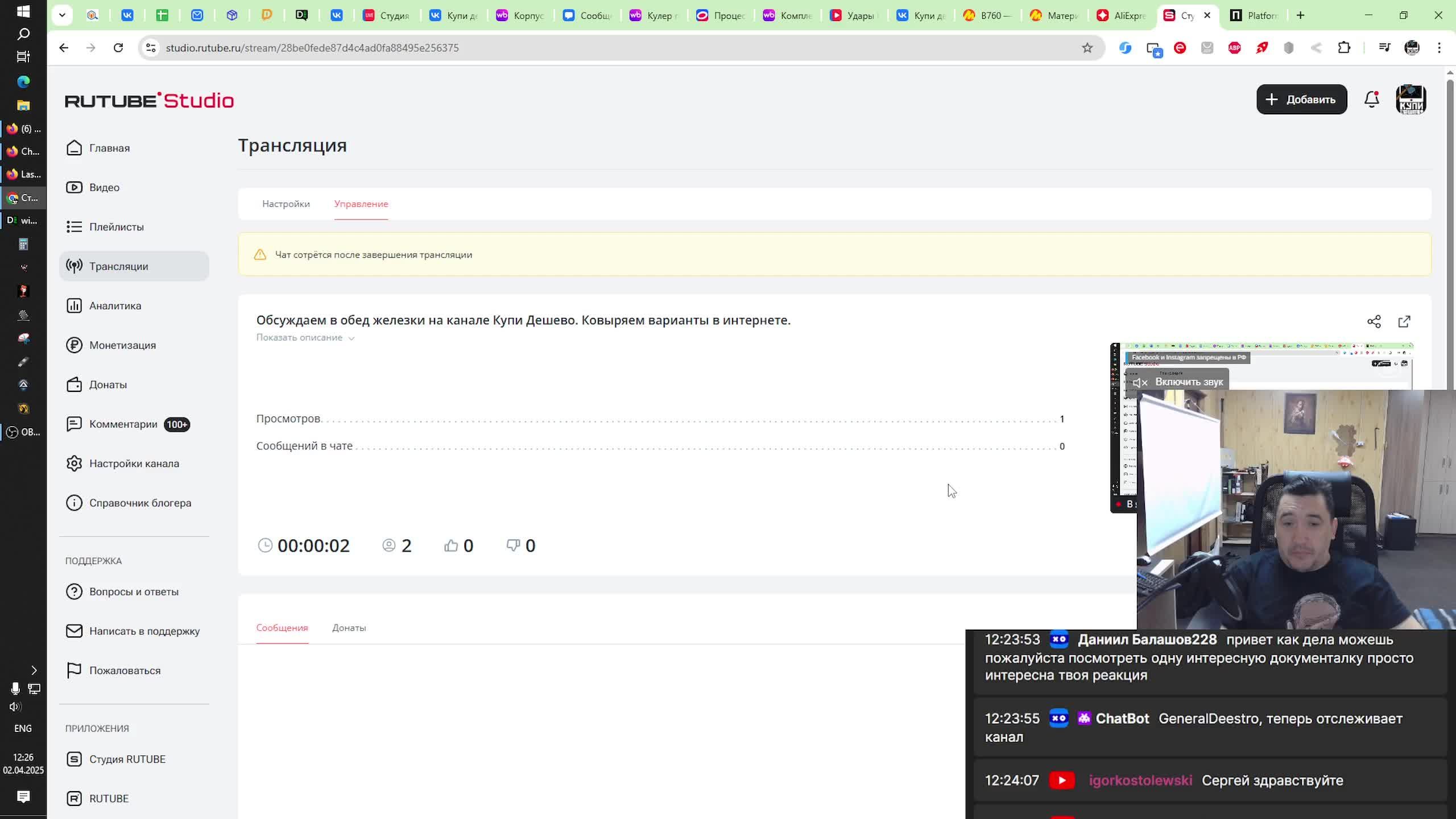Open the tab search dropdown arrow
This screenshot has width=1456, height=819.
[62, 15]
